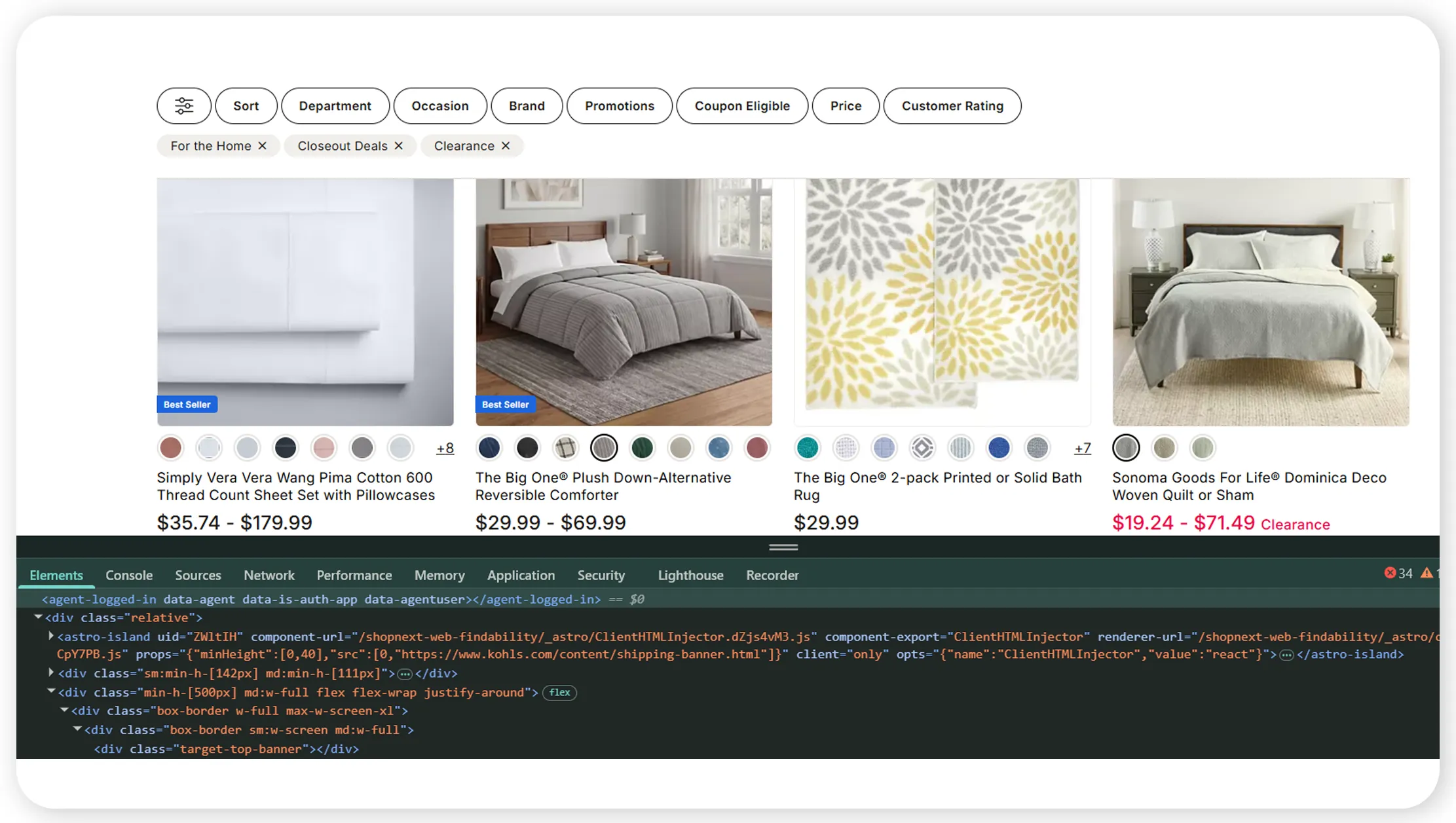Viewport: 1456px width, 823px height.
Task: Open the all-filters sliders icon button
Action: [184, 105]
